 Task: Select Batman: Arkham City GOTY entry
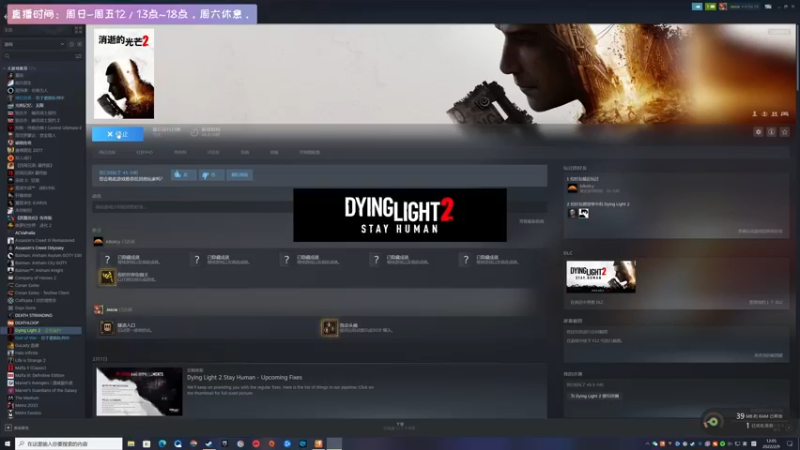pyautogui.click(x=41, y=263)
